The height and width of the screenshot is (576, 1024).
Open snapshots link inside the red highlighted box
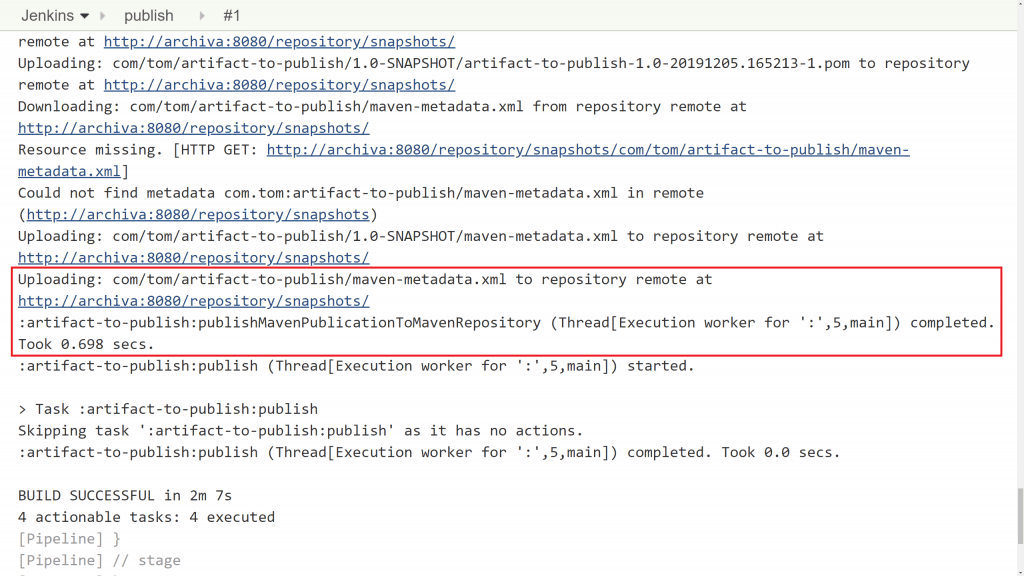click(x=193, y=301)
